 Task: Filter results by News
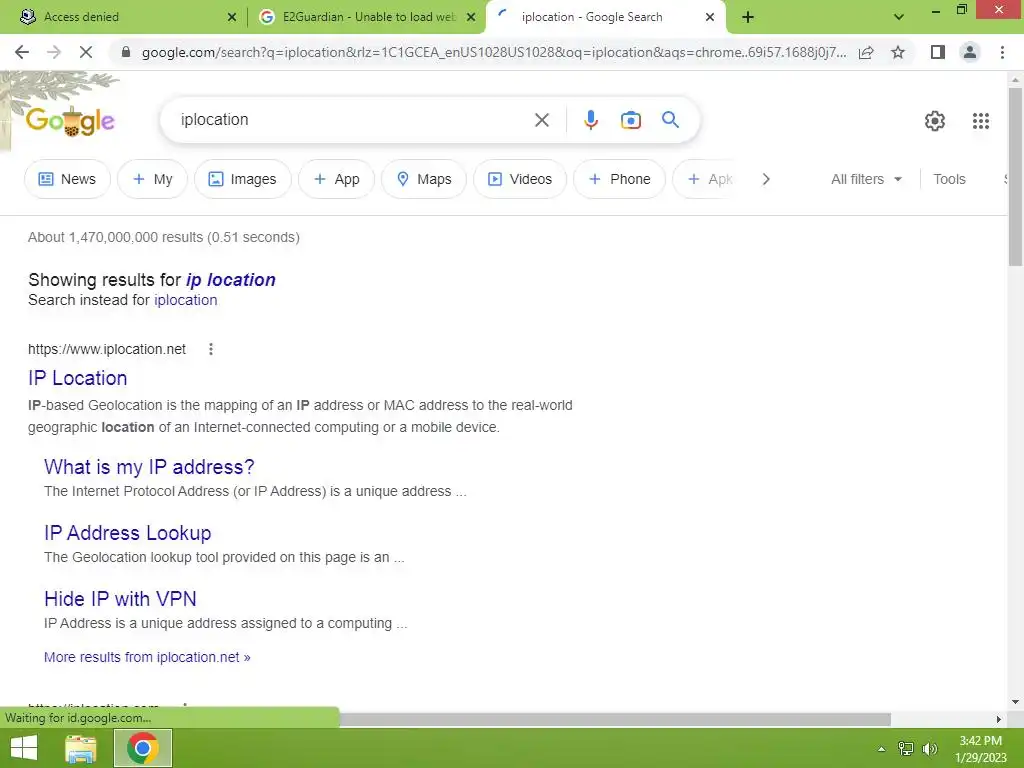pyautogui.click(x=67, y=179)
